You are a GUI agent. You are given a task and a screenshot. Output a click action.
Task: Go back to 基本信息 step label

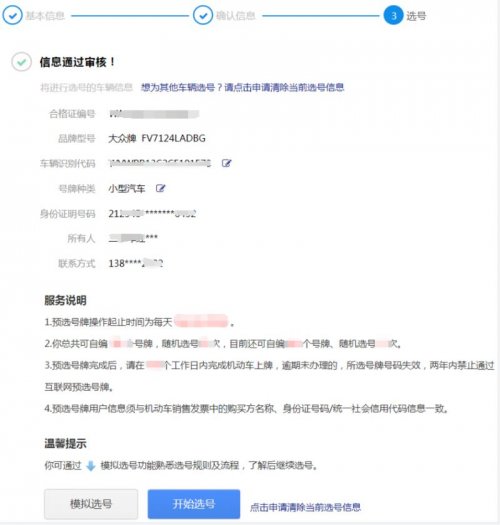click(45, 16)
